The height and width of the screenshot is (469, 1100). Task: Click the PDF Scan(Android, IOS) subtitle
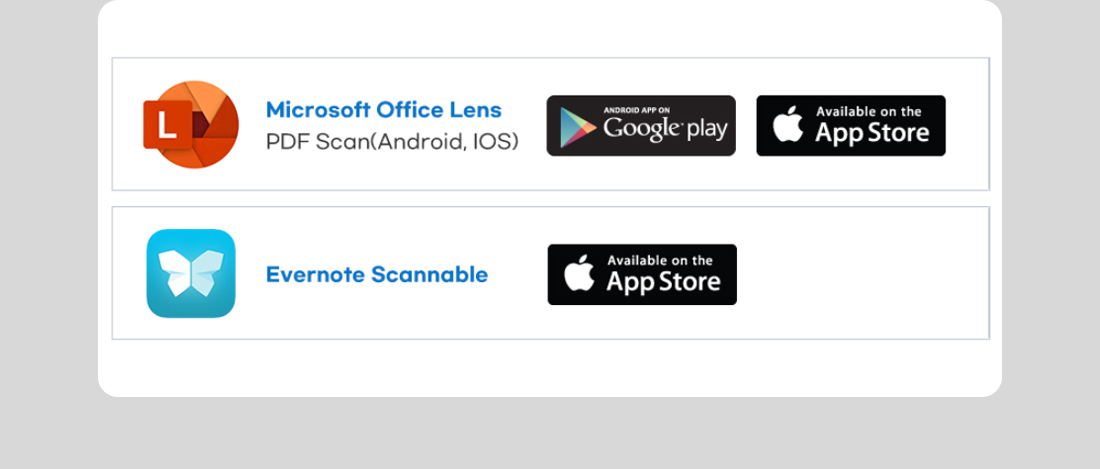(392, 142)
